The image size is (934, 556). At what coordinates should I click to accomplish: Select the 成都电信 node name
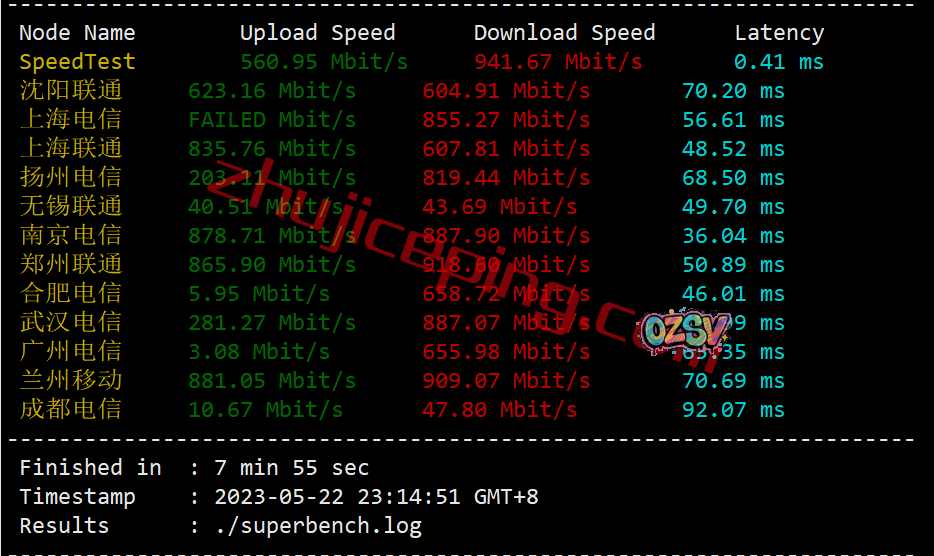click(71, 409)
